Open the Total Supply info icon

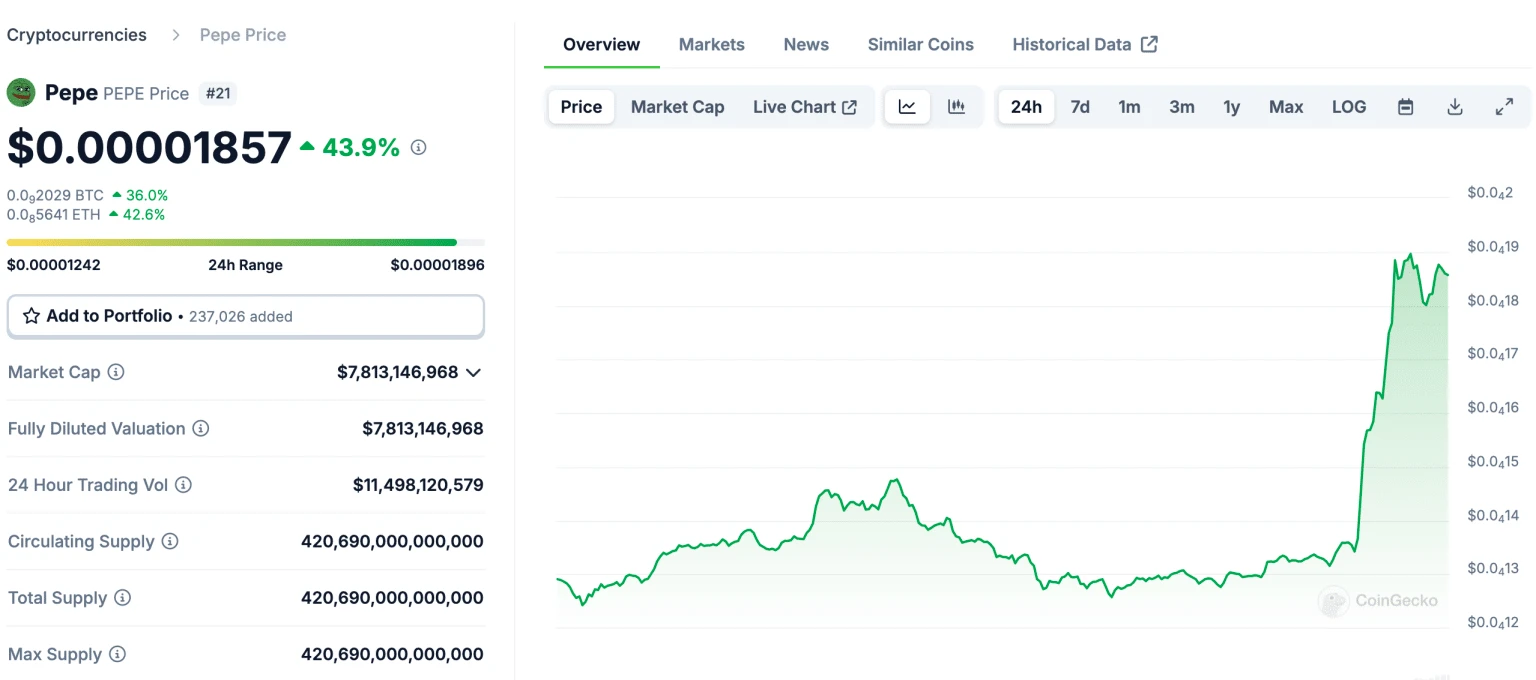(x=122, y=598)
